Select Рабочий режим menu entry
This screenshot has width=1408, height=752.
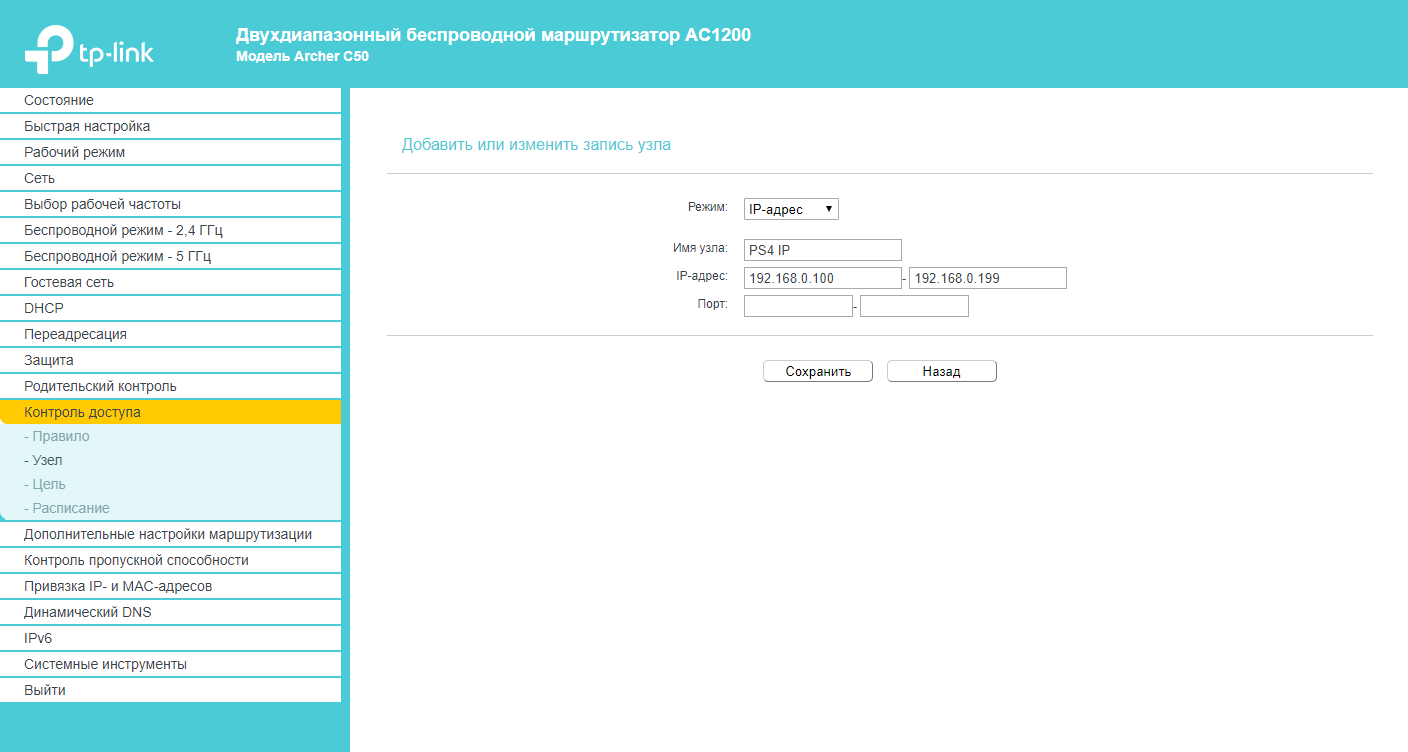(x=170, y=152)
